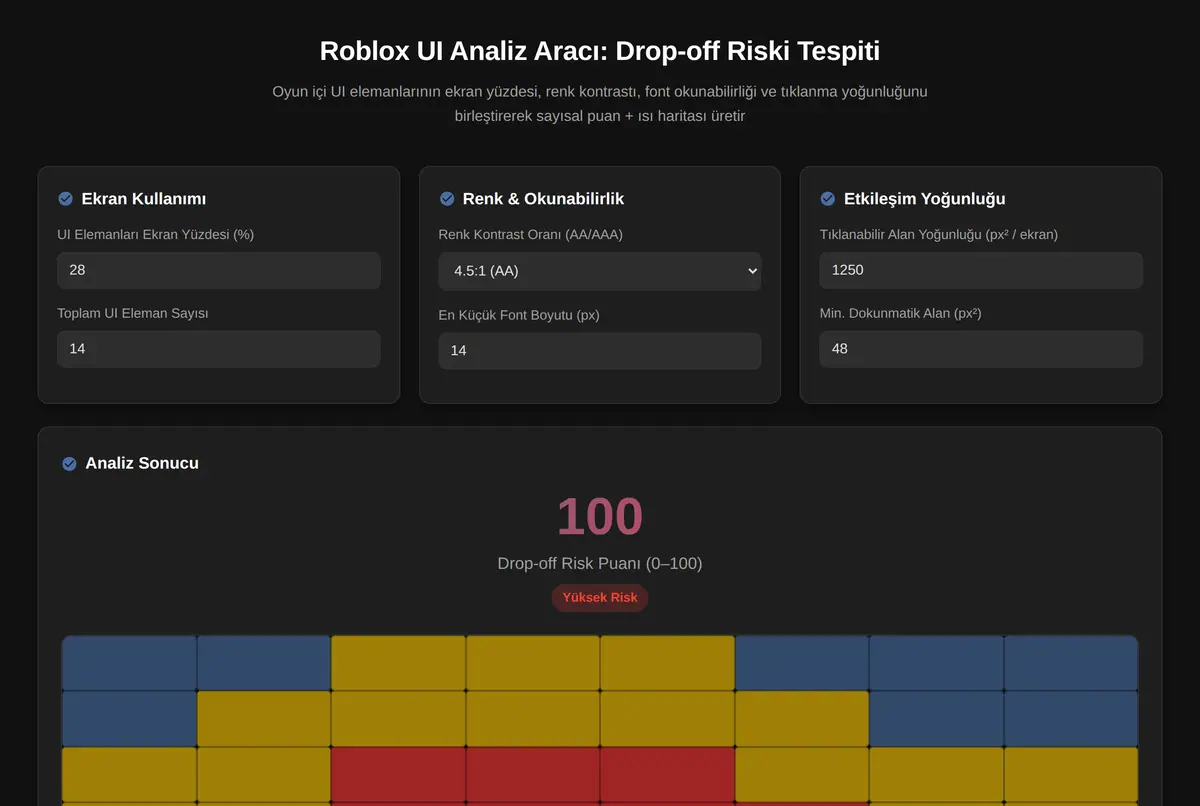Click the check icon beside Analiz Sonucu
The image size is (1200, 806).
pos(69,464)
